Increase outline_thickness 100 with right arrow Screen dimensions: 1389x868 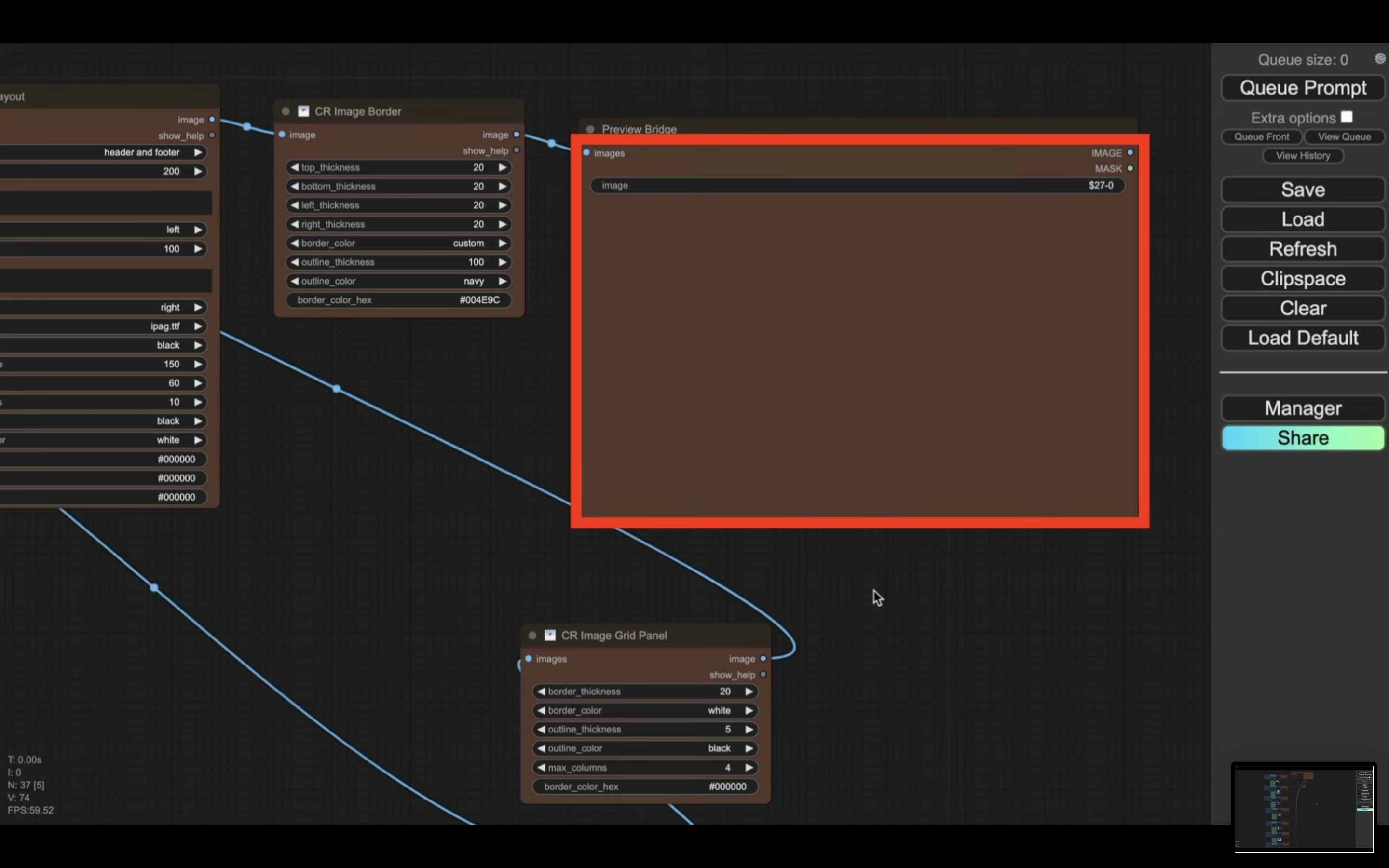[x=502, y=262]
